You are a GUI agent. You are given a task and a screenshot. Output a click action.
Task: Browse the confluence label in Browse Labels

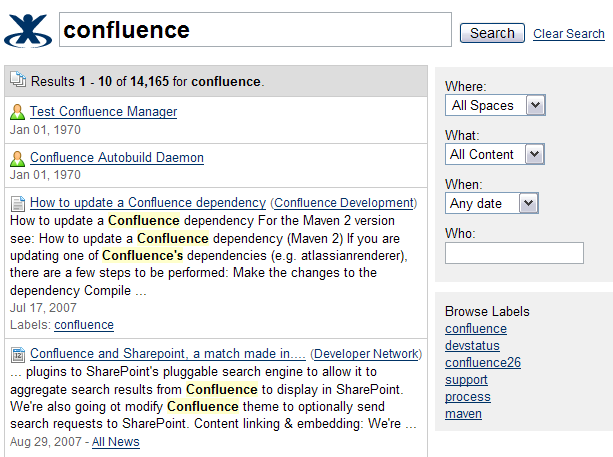coord(476,329)
